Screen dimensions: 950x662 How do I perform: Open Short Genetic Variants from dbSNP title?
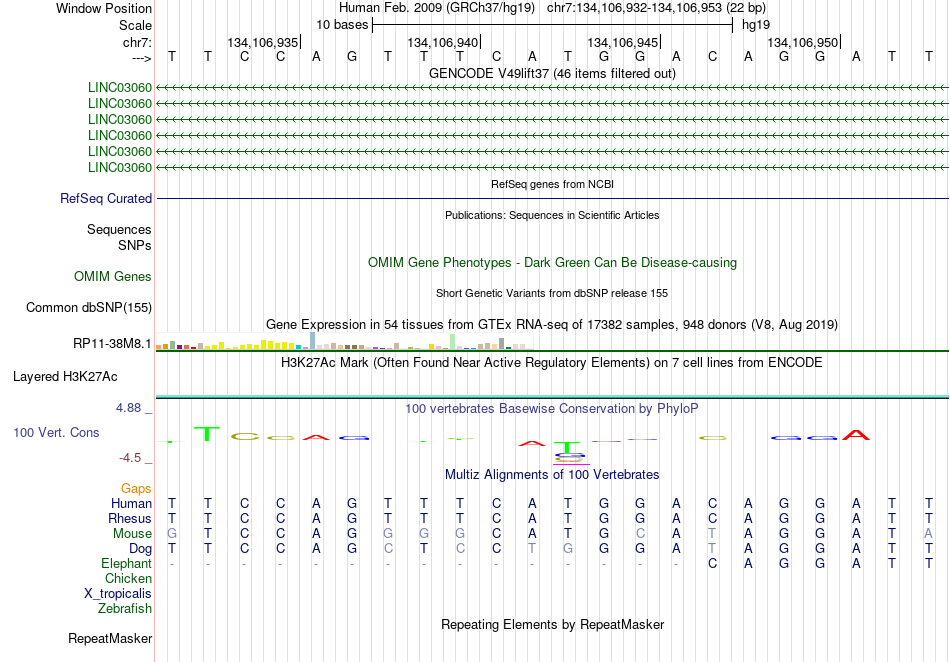click(552, 293)
